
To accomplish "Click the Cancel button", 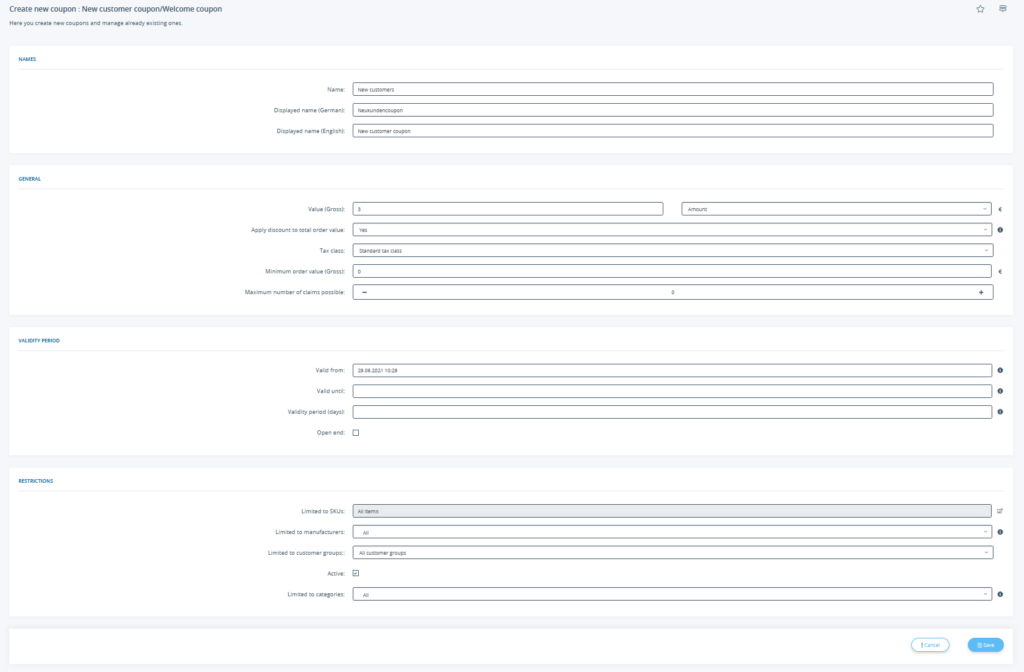I will pyautogui.click(x=930, y=645).
